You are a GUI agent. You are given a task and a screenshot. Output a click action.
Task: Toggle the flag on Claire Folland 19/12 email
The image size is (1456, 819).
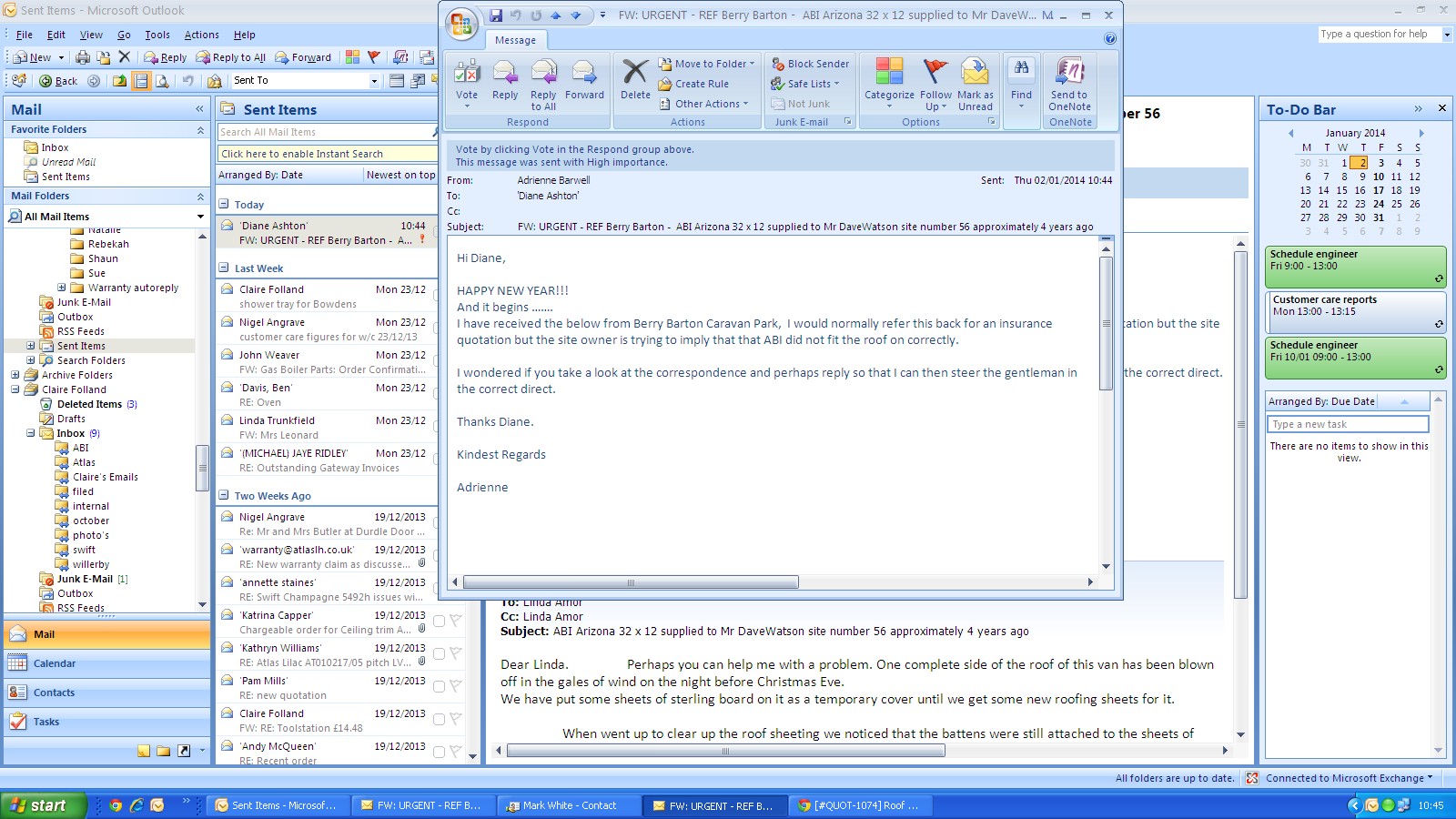tap(455, 719)
